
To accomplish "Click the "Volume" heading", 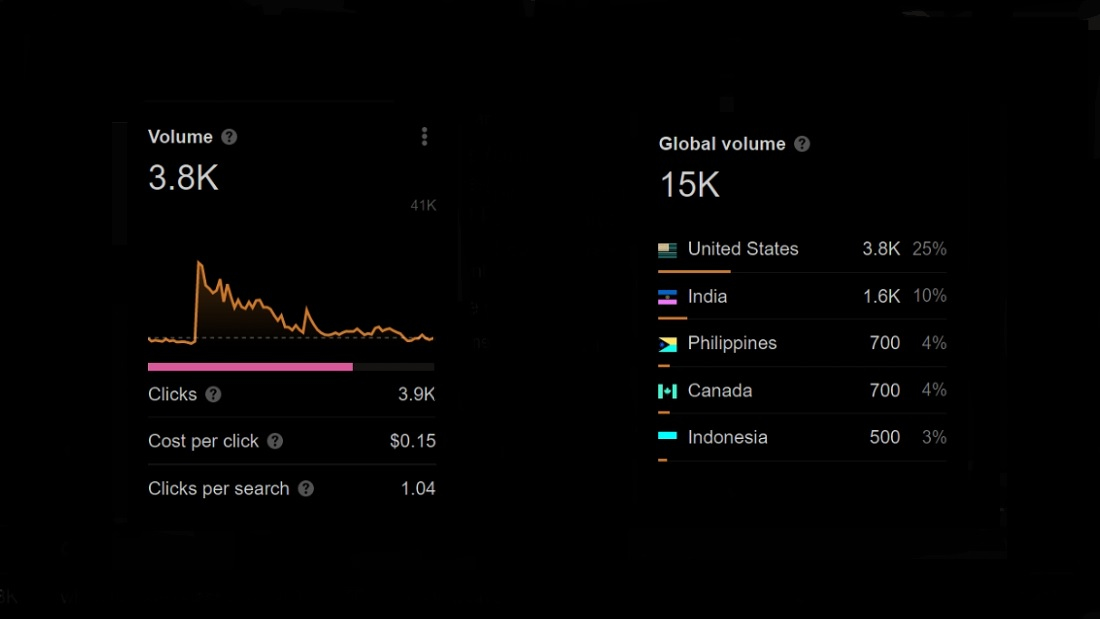I will click(x=180, y=137).
